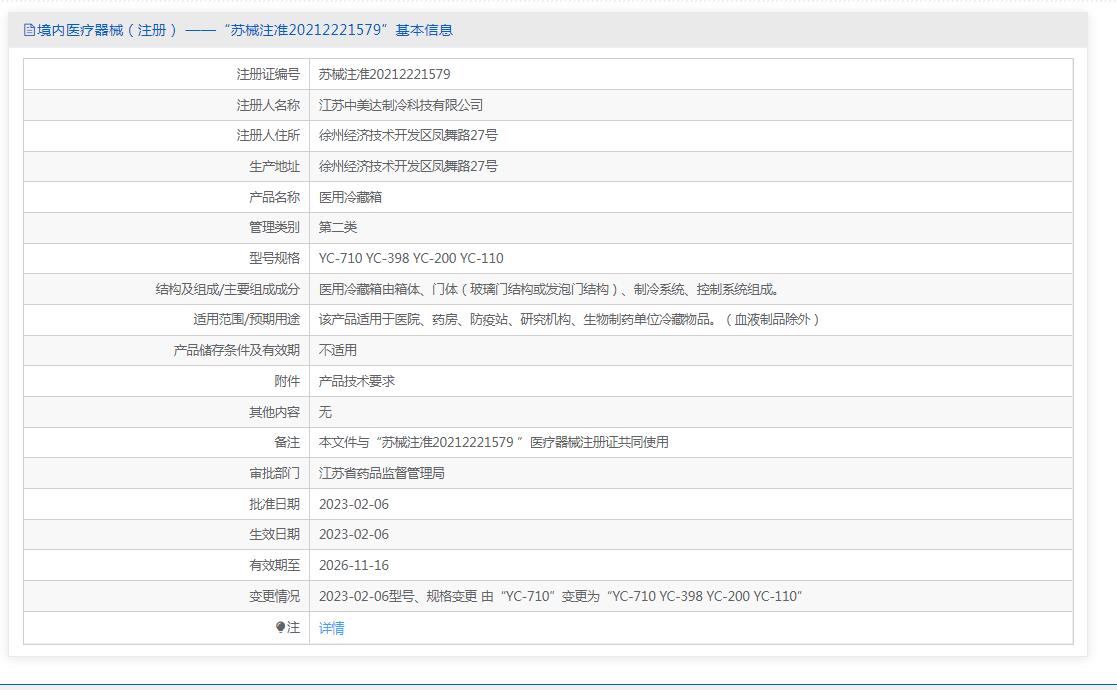Click the 备注 text starting 本文件与
The height and width of the screenshot is (690, 1117).
click(493, 442)
